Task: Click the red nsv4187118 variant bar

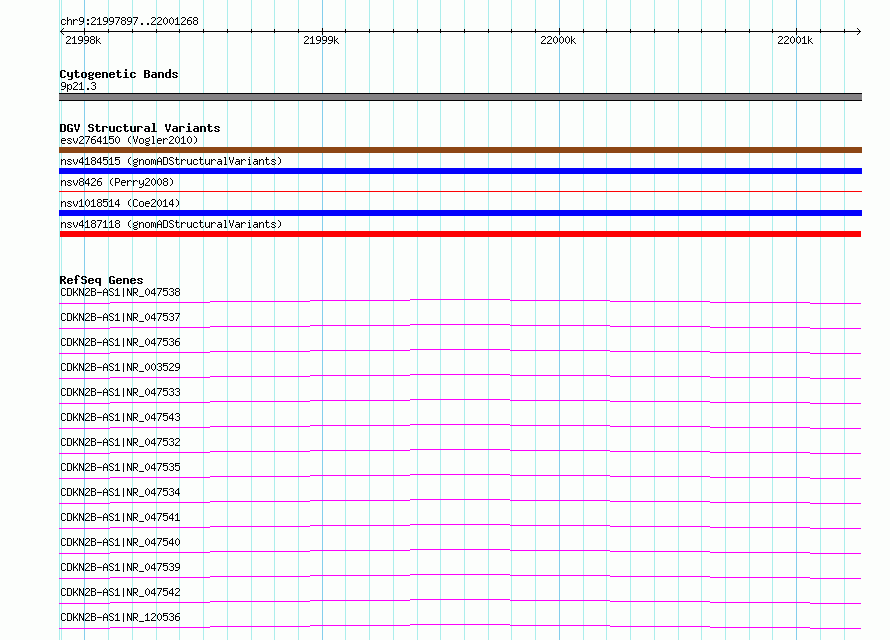Action: pos(460,234)
